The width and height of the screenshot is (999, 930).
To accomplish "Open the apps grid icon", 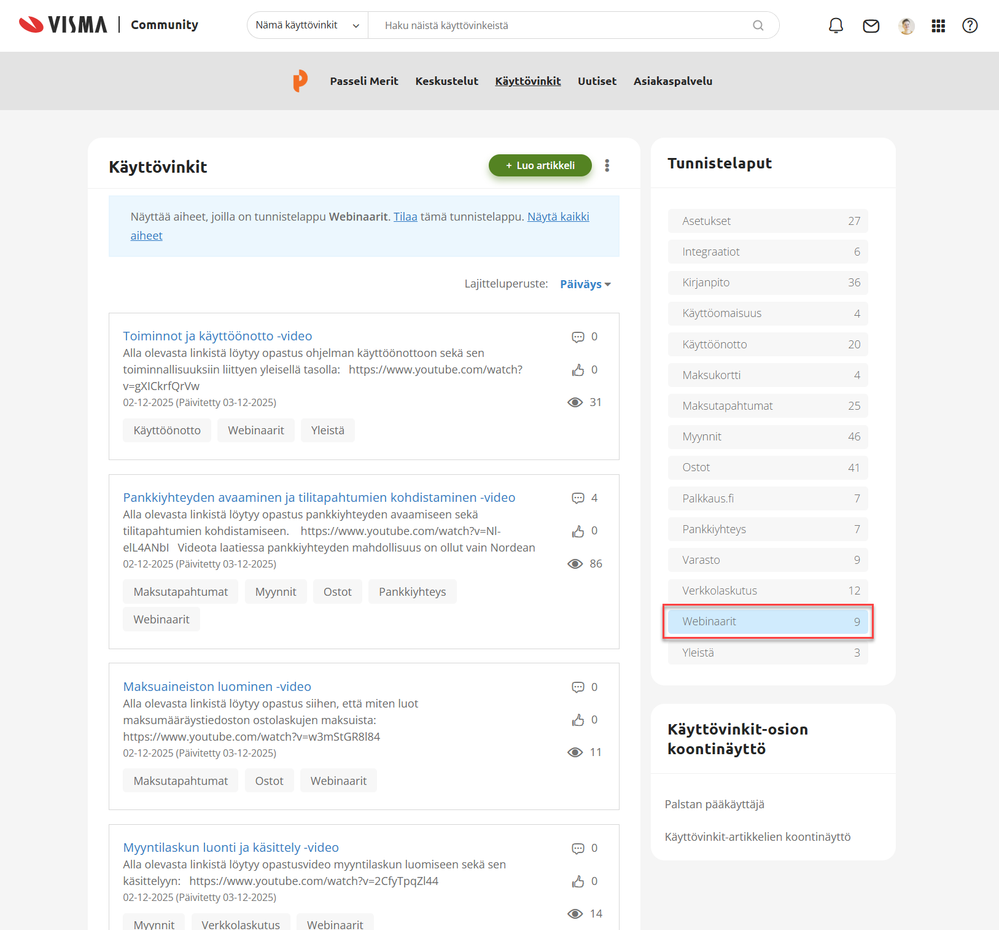I will [x=938, y=25].
